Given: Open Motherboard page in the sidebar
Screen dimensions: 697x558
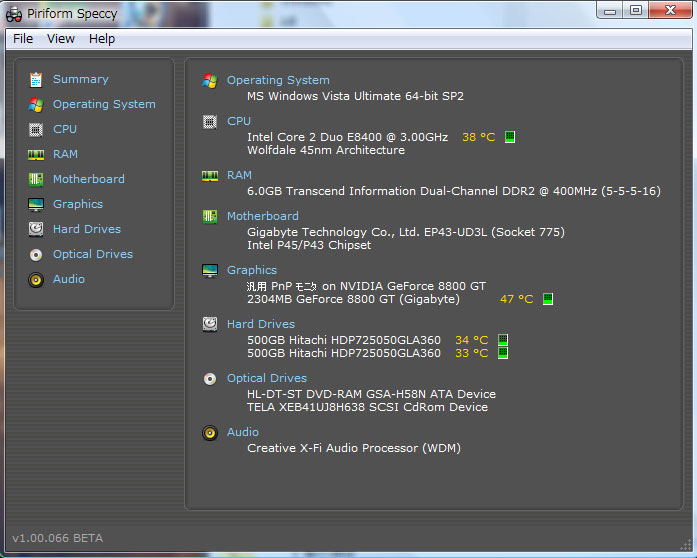Looking at the screenshot, I should pyautogui.click(x=89, y=179).
